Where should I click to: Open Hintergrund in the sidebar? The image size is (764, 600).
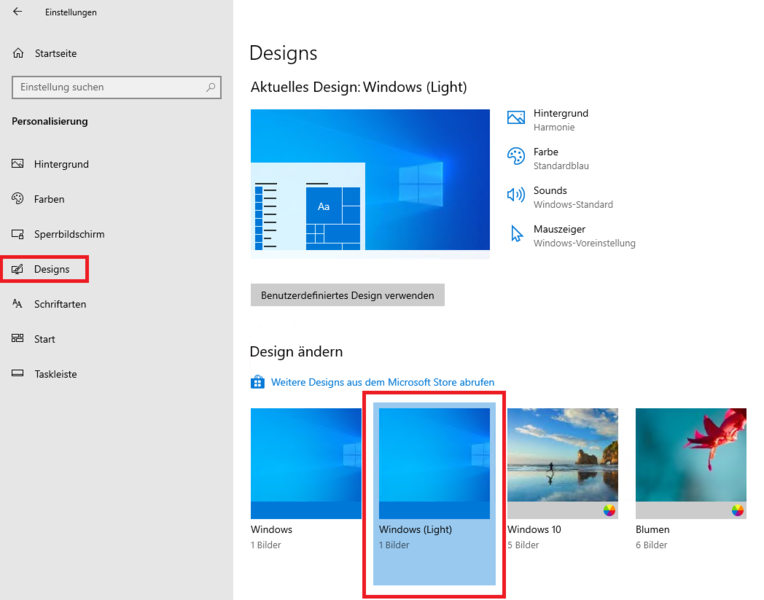(61, 164)
